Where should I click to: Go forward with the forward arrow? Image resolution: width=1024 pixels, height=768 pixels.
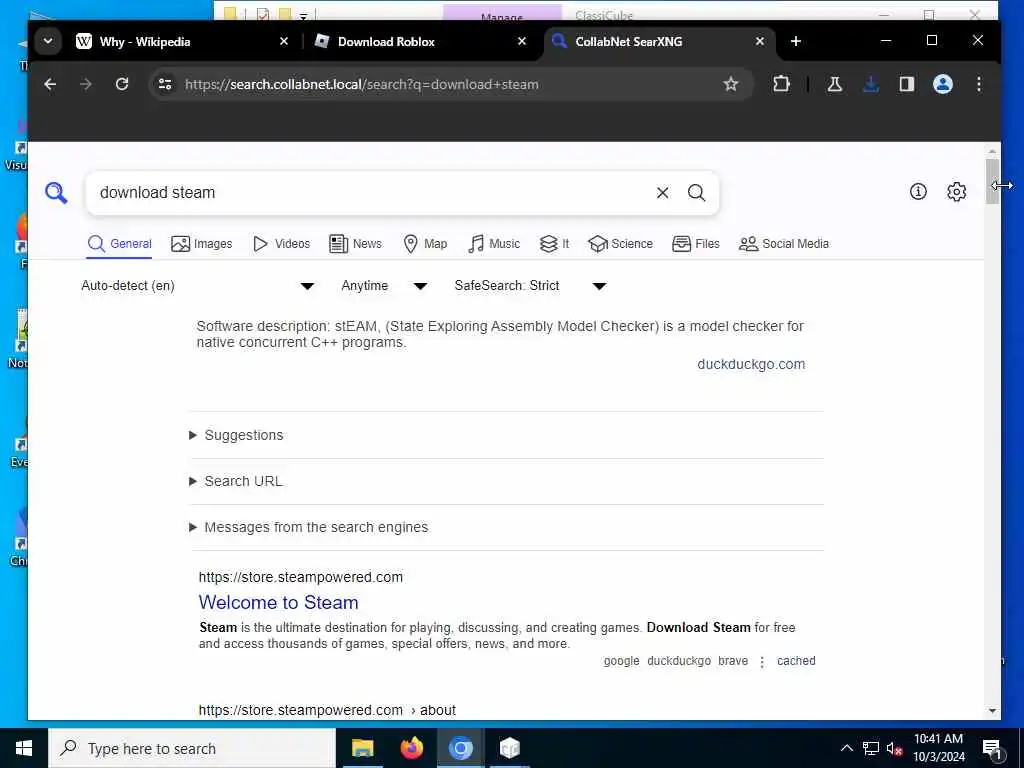[86, 84]
